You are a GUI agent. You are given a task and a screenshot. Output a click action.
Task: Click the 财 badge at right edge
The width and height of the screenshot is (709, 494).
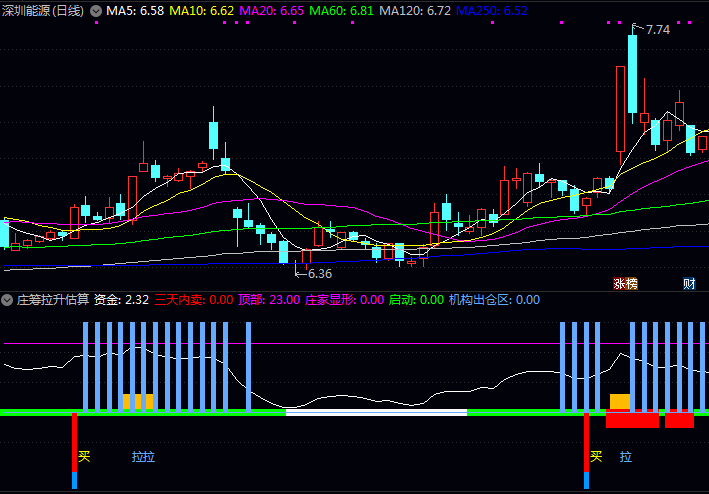coord(689,283)
